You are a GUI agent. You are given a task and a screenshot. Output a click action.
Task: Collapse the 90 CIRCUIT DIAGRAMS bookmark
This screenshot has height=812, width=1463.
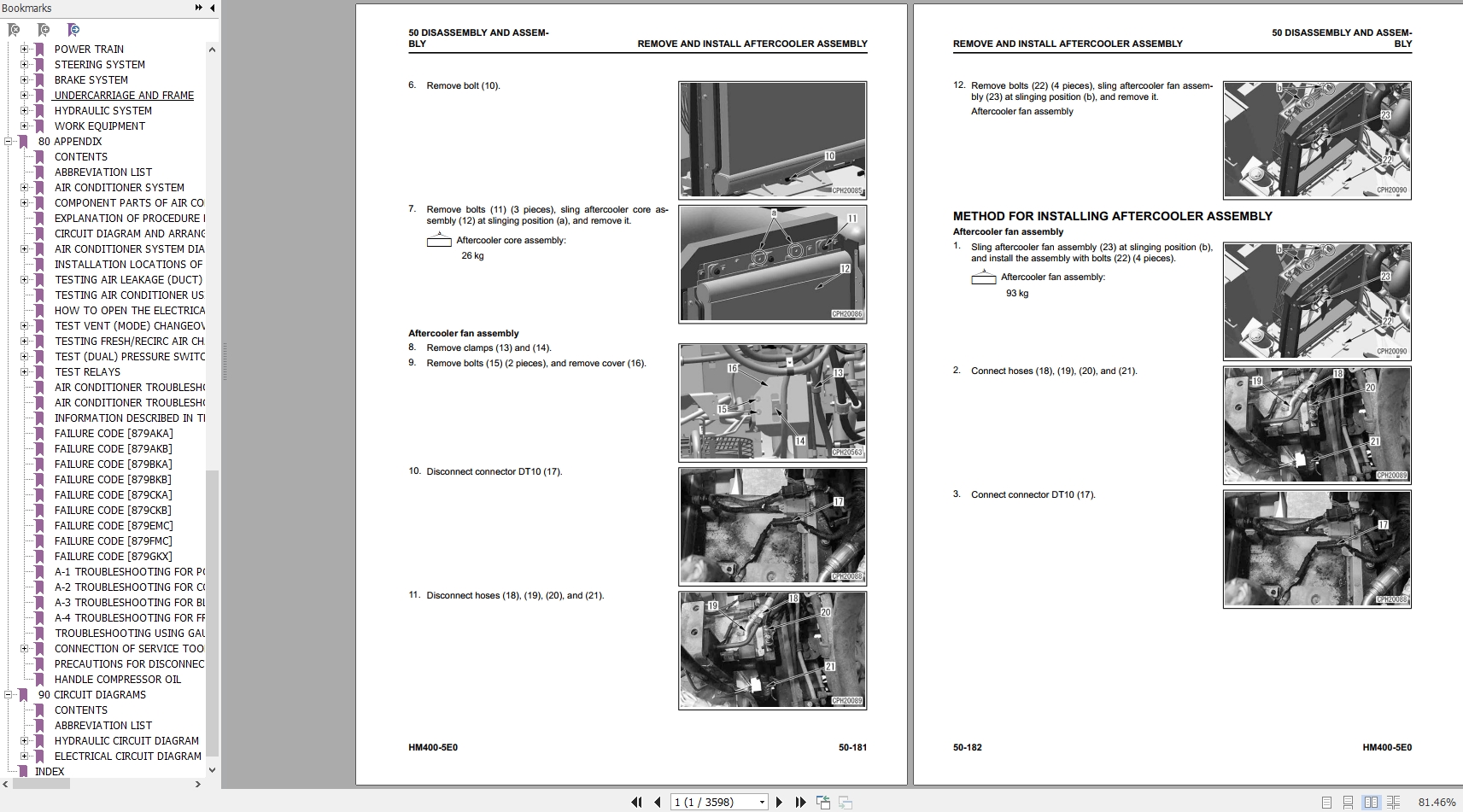(9, 695)
